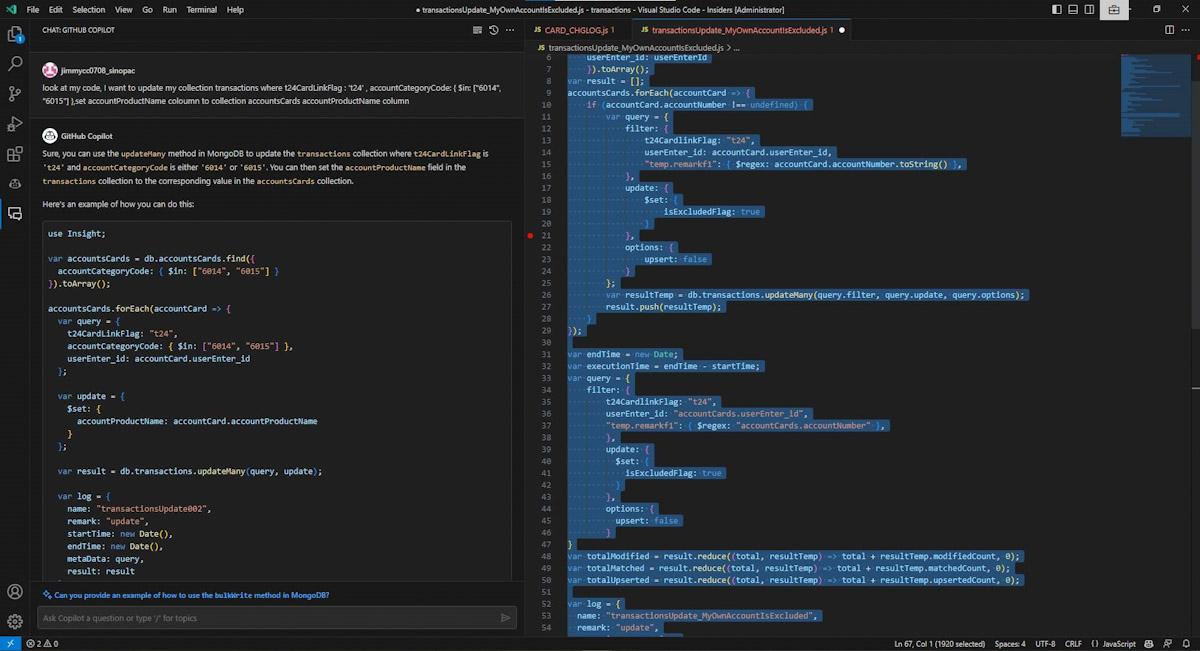Open the Search view
The image size is (1200, 651).
(15, 64)
